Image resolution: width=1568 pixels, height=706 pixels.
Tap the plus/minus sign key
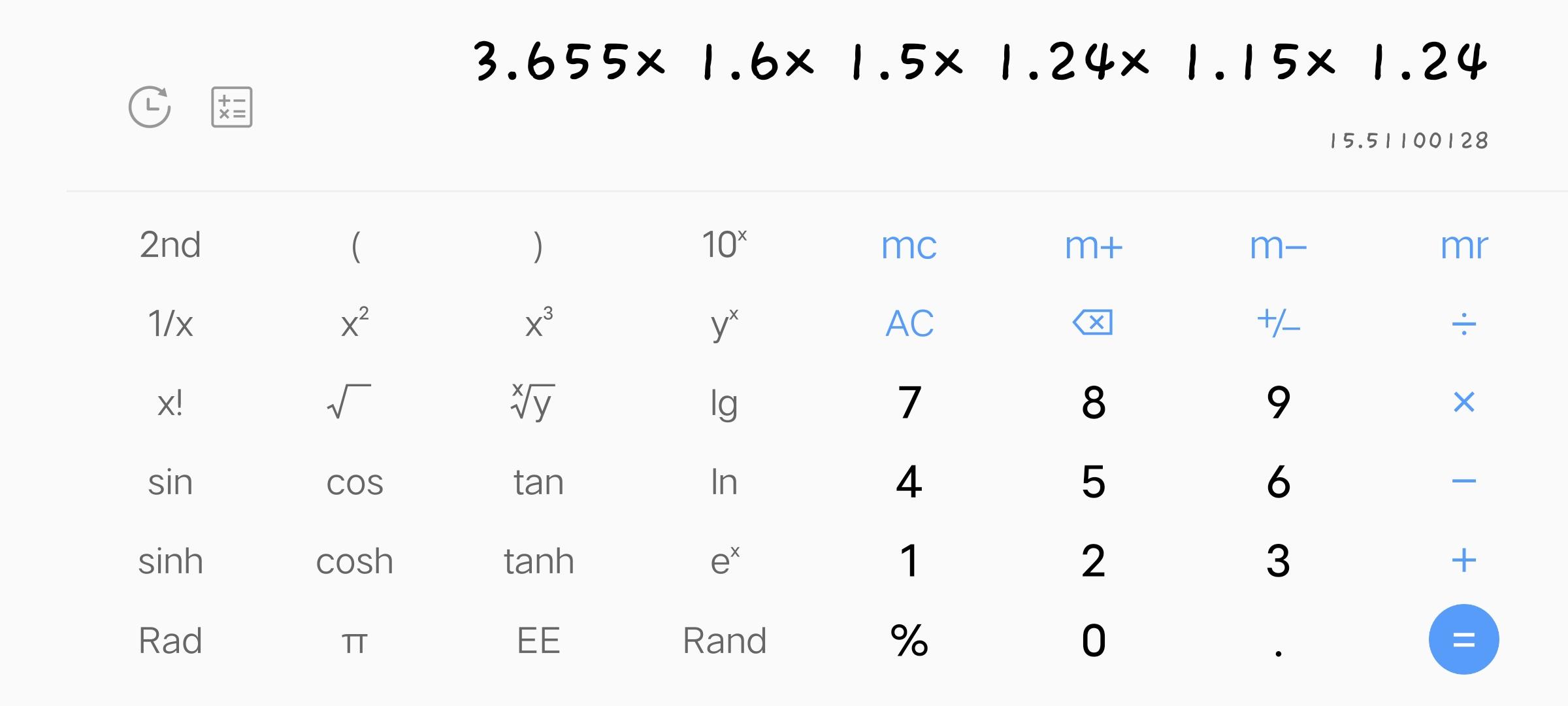point(1279,322)
